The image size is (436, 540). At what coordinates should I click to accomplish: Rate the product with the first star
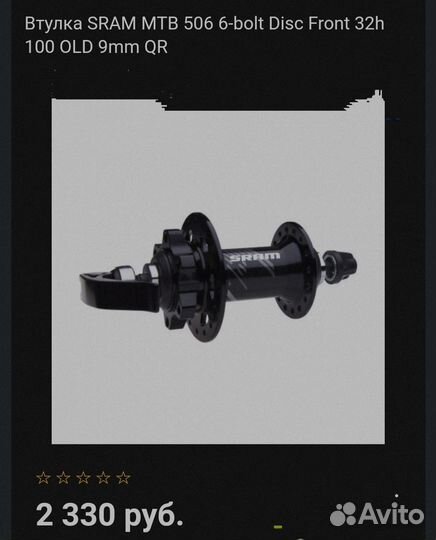pyautogui.click(x=43, y=478)
